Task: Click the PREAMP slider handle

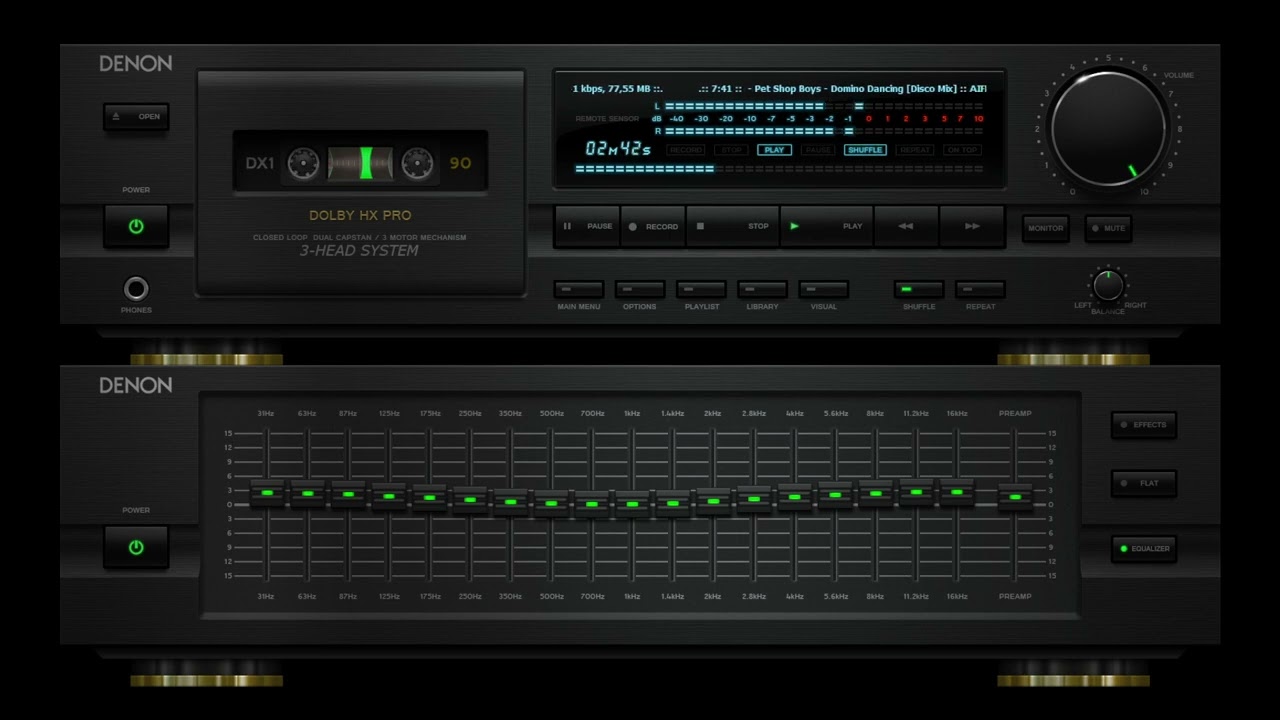Action: click(x=1015, y=496)
